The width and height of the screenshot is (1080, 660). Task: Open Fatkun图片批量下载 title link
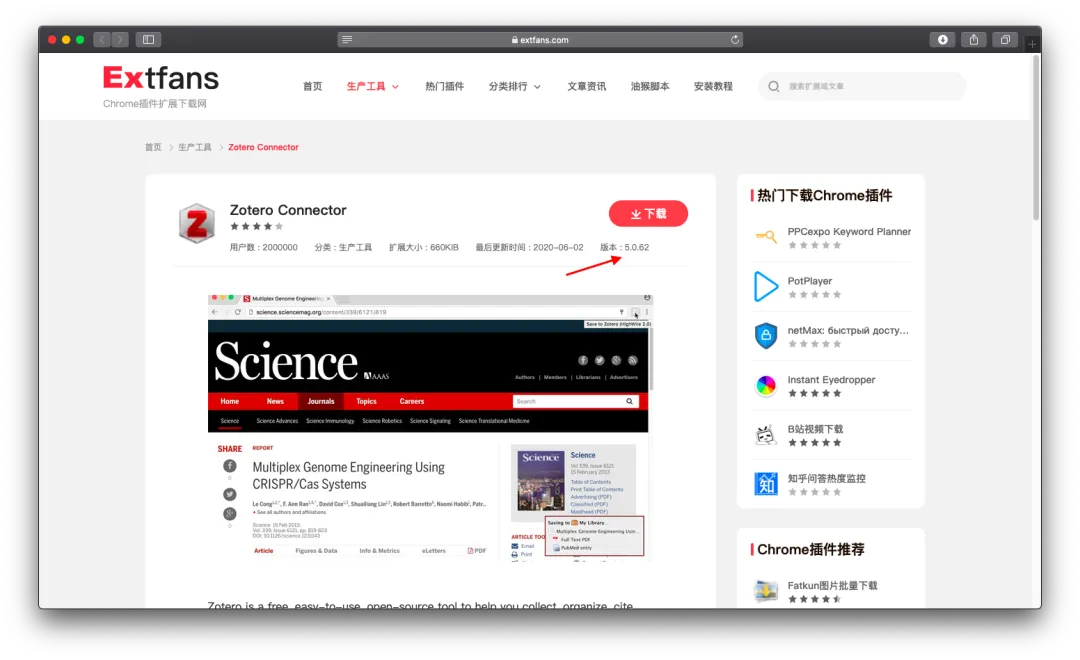[x=833, y=586]
